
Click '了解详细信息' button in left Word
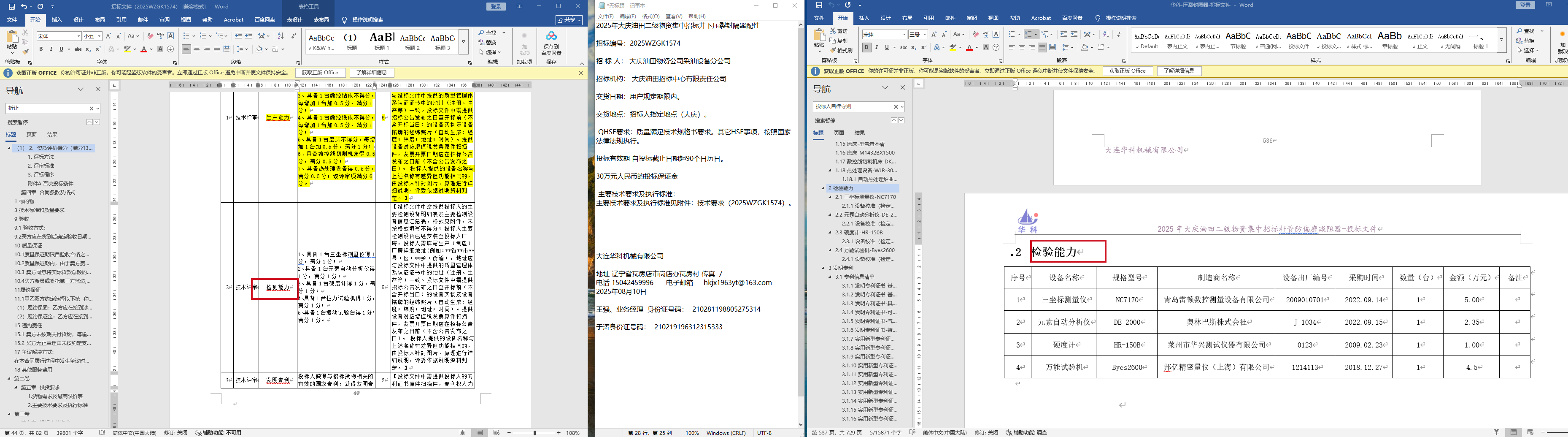pos(371,73)
